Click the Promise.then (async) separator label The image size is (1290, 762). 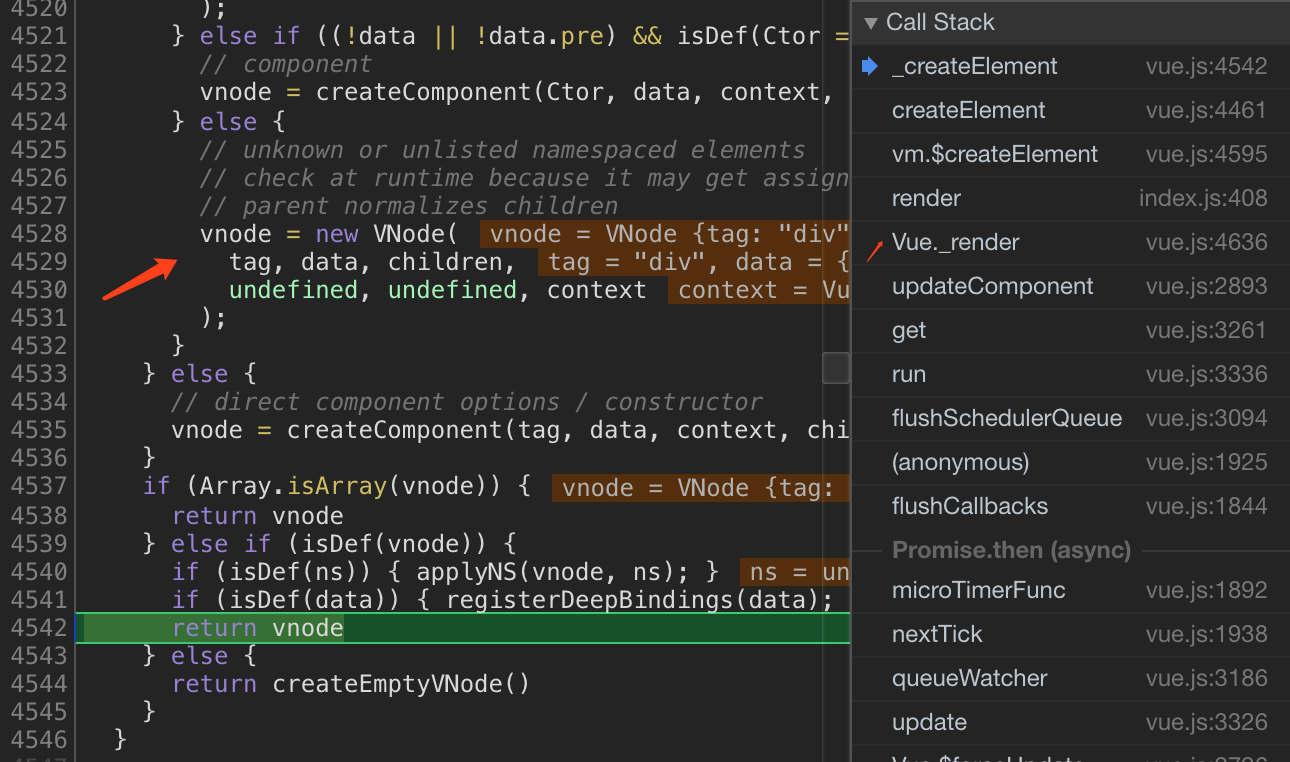point(1011,550)
